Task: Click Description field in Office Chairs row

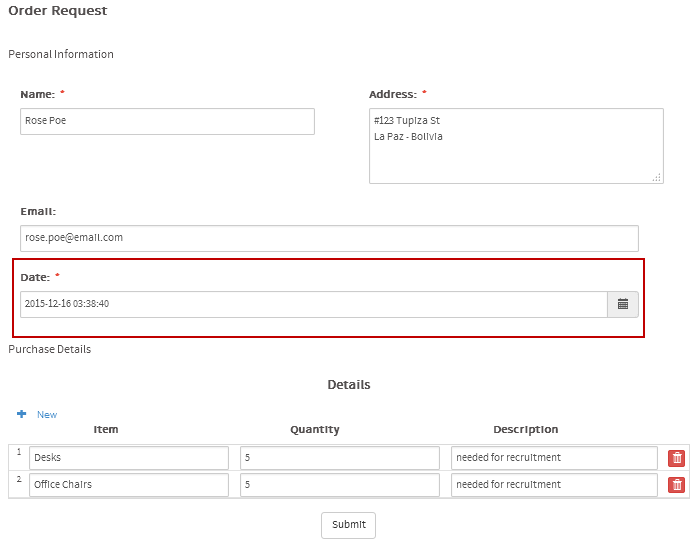Action: [x=554, y=485]
